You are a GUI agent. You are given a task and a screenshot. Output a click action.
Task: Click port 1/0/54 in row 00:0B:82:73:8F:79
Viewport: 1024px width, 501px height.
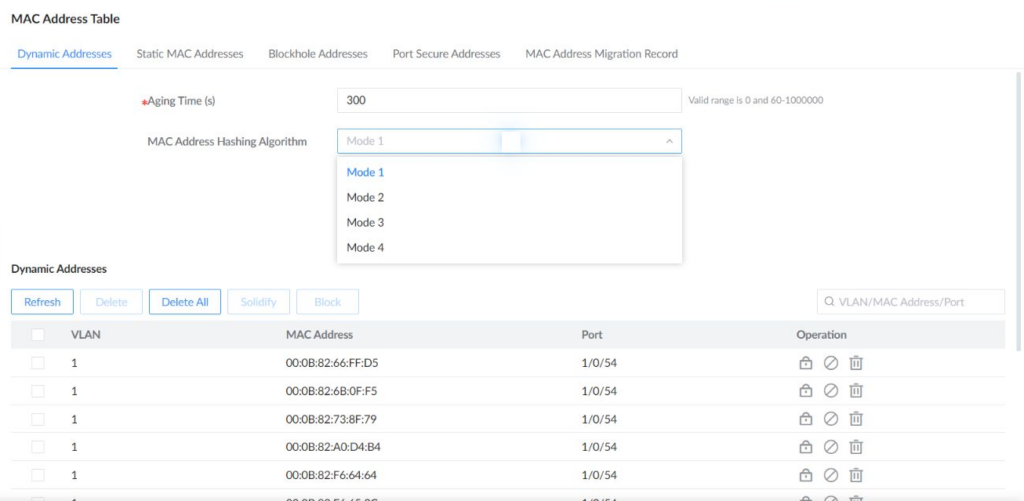pos(599,419)
